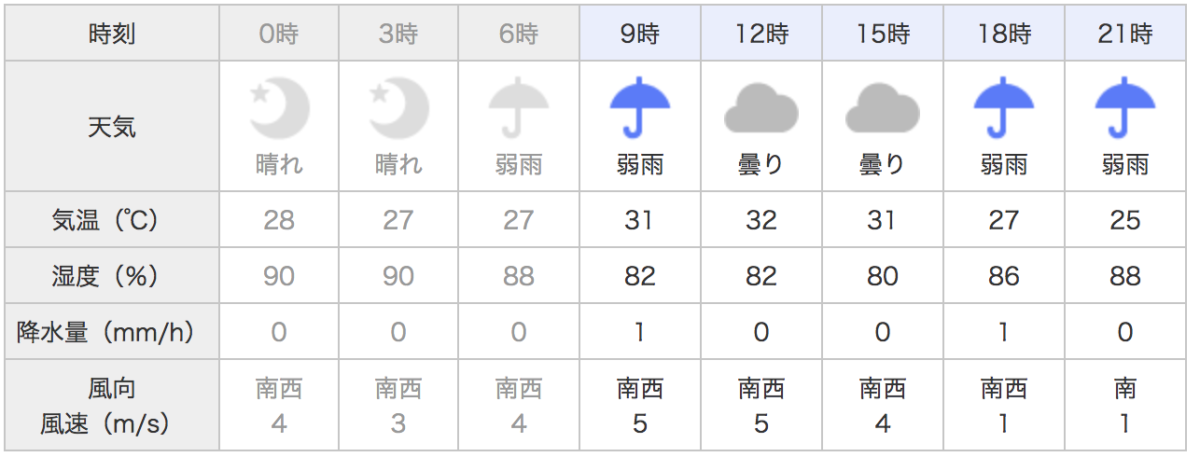Screen dimensions: 1200x457
Task: Click the blue umbrella icon at 21時
Action: click(x=1125, y=107)
